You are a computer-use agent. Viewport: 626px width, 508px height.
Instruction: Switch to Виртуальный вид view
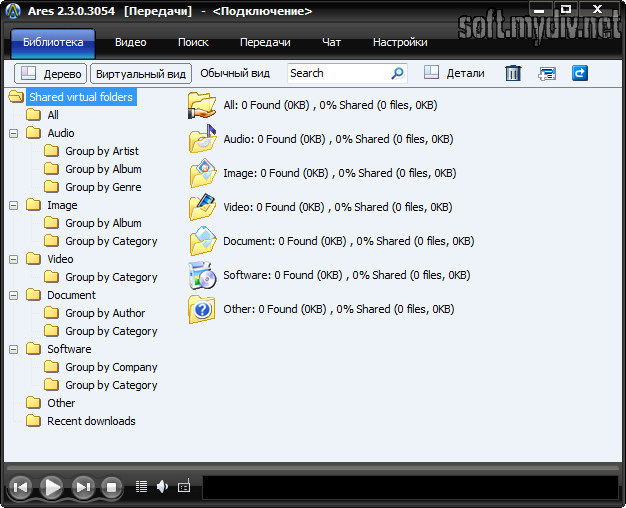141,73
